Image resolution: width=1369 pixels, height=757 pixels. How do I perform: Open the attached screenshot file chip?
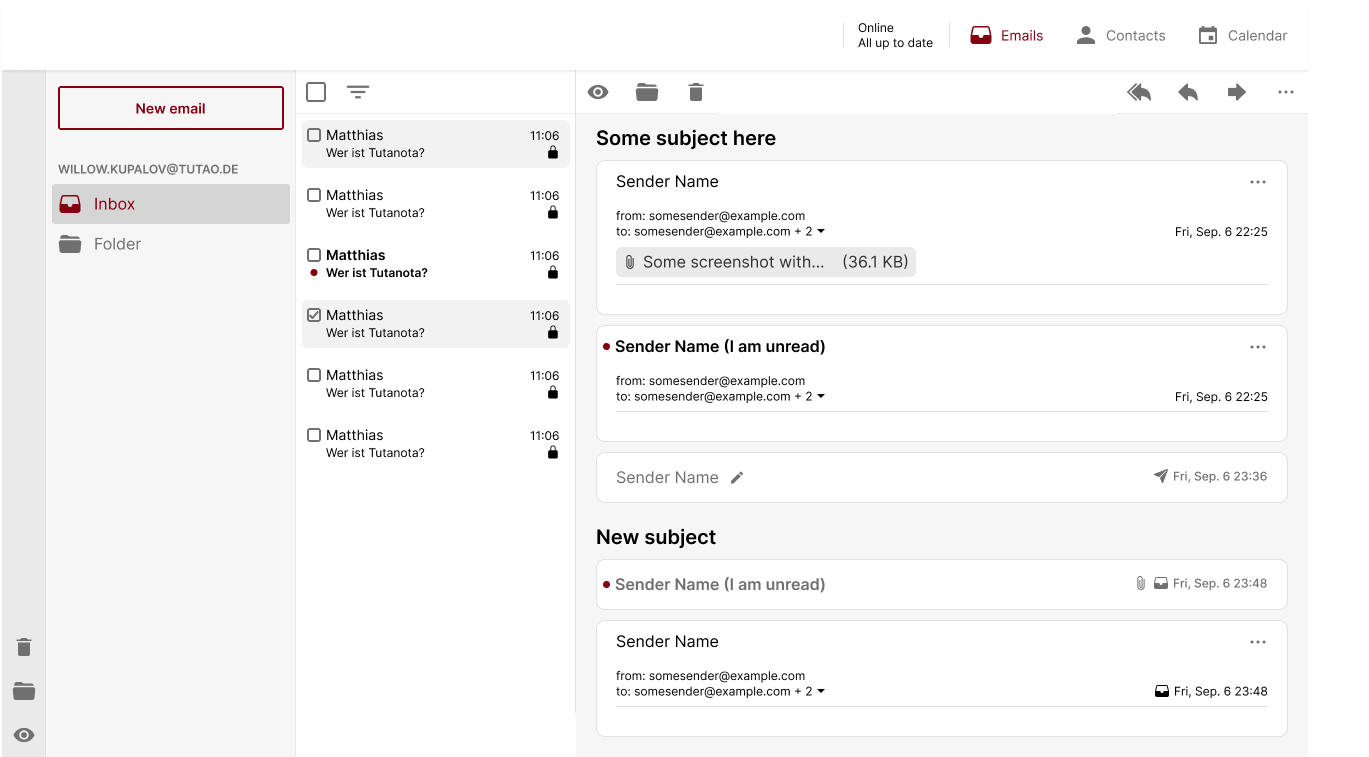tap(765, 261)
